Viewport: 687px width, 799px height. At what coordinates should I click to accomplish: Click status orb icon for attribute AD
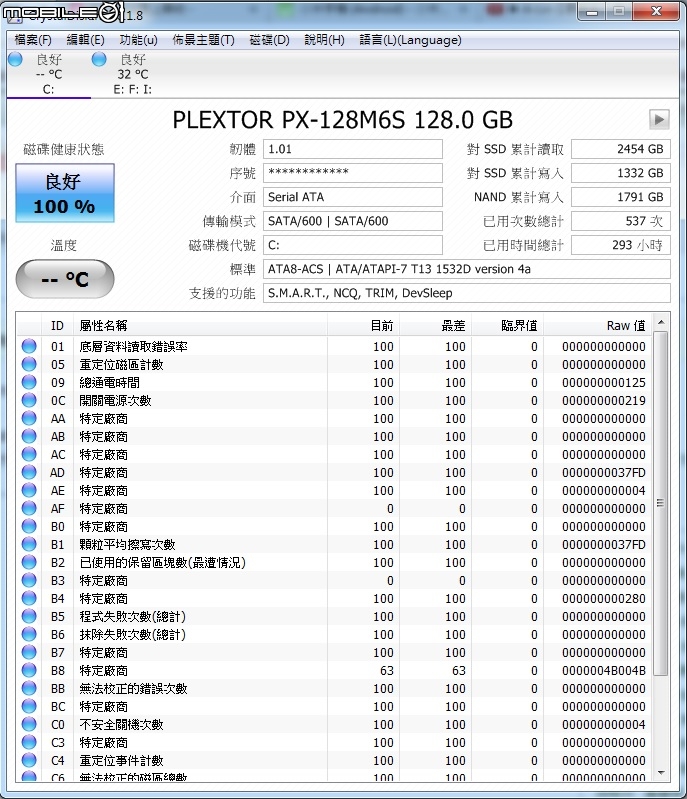coord(29,472)
